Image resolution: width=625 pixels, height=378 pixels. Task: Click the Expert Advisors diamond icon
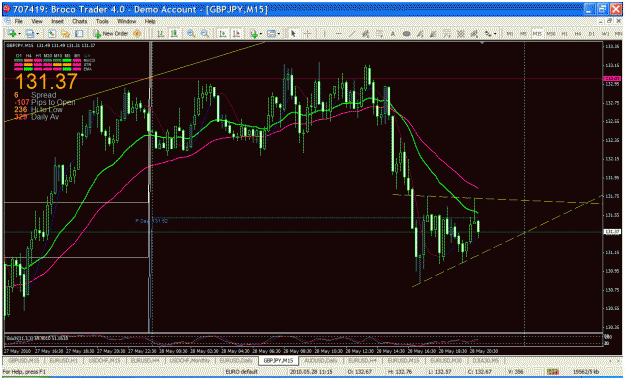point(137,34)
